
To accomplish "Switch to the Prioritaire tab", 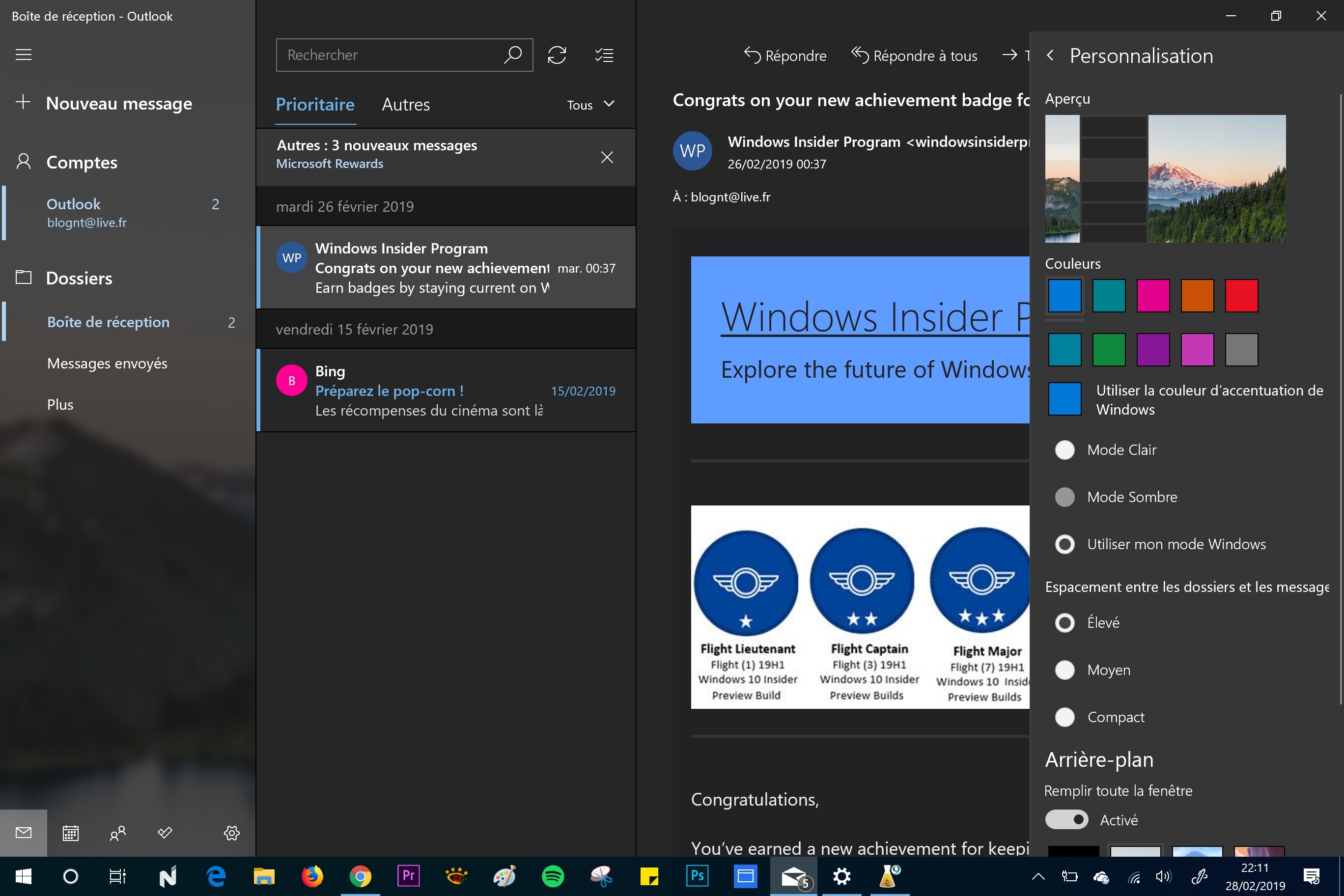I will pyautogui.click(x=315, y=105).
